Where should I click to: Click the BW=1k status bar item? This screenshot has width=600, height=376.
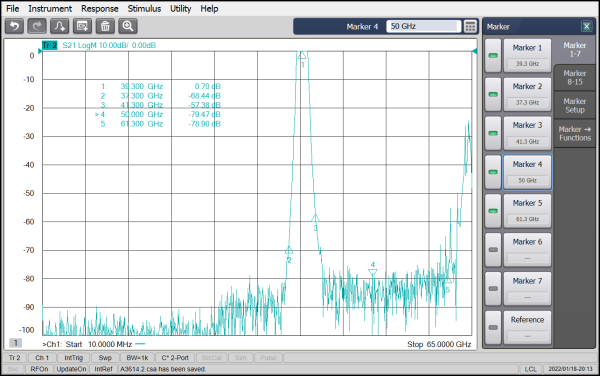tap(137, 358)
